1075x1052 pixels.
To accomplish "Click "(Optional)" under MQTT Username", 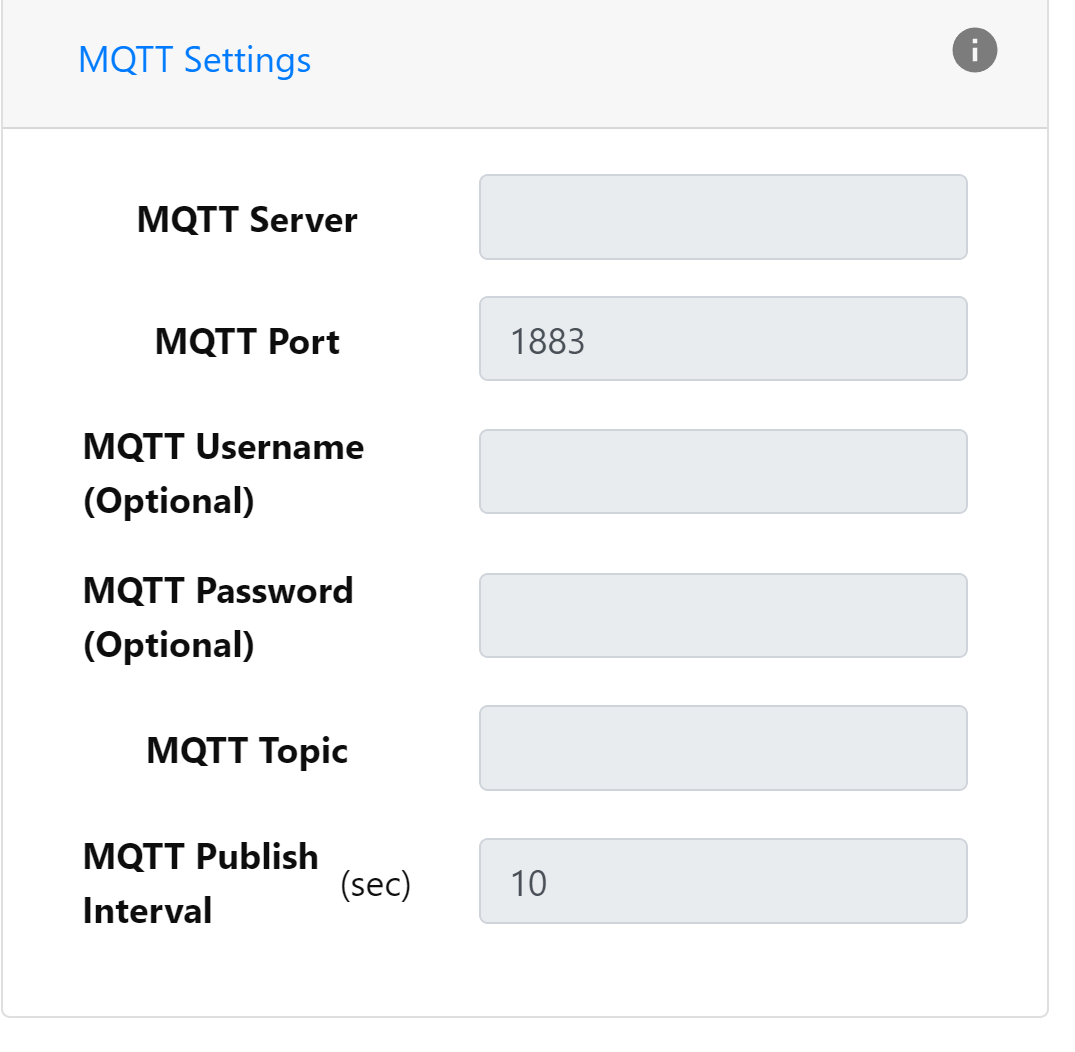I will [169, 501].
